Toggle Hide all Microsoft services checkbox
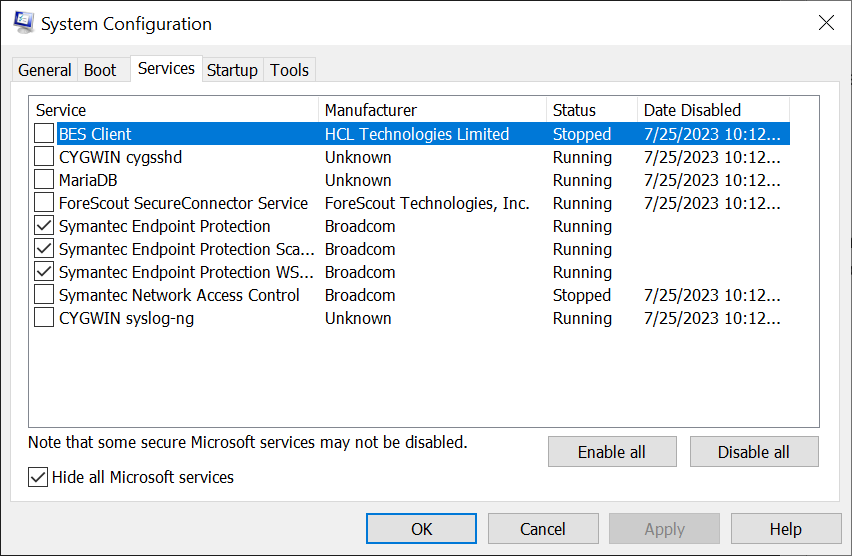 pos(38,477)
